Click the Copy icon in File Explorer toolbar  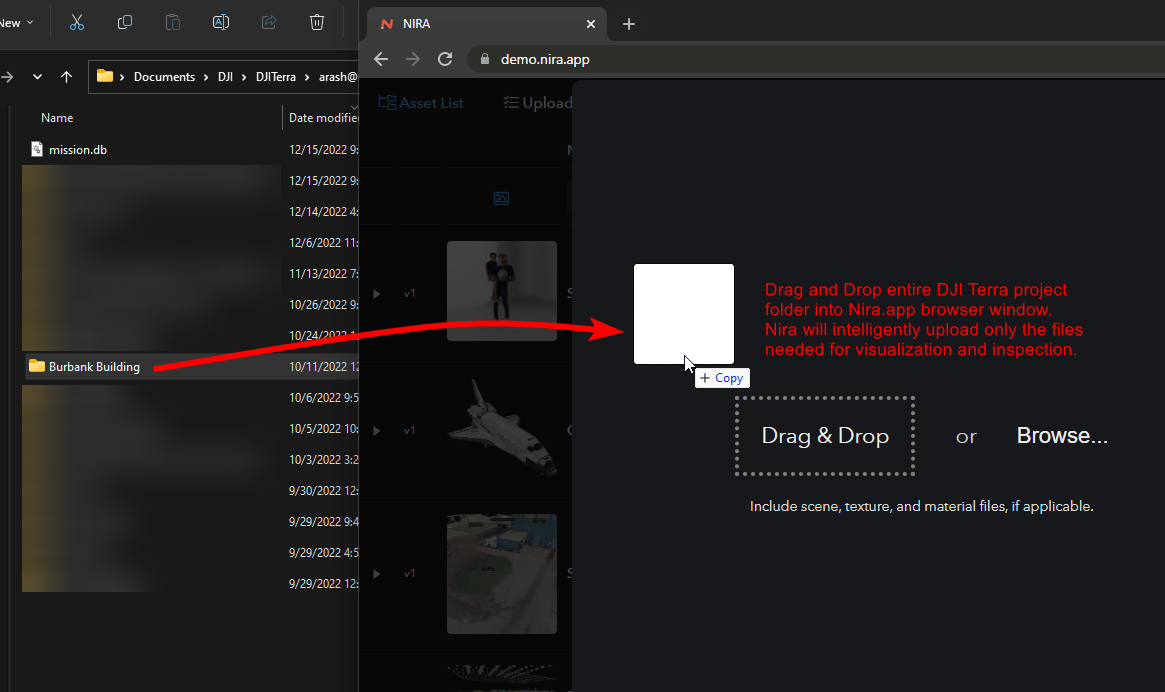125,23
